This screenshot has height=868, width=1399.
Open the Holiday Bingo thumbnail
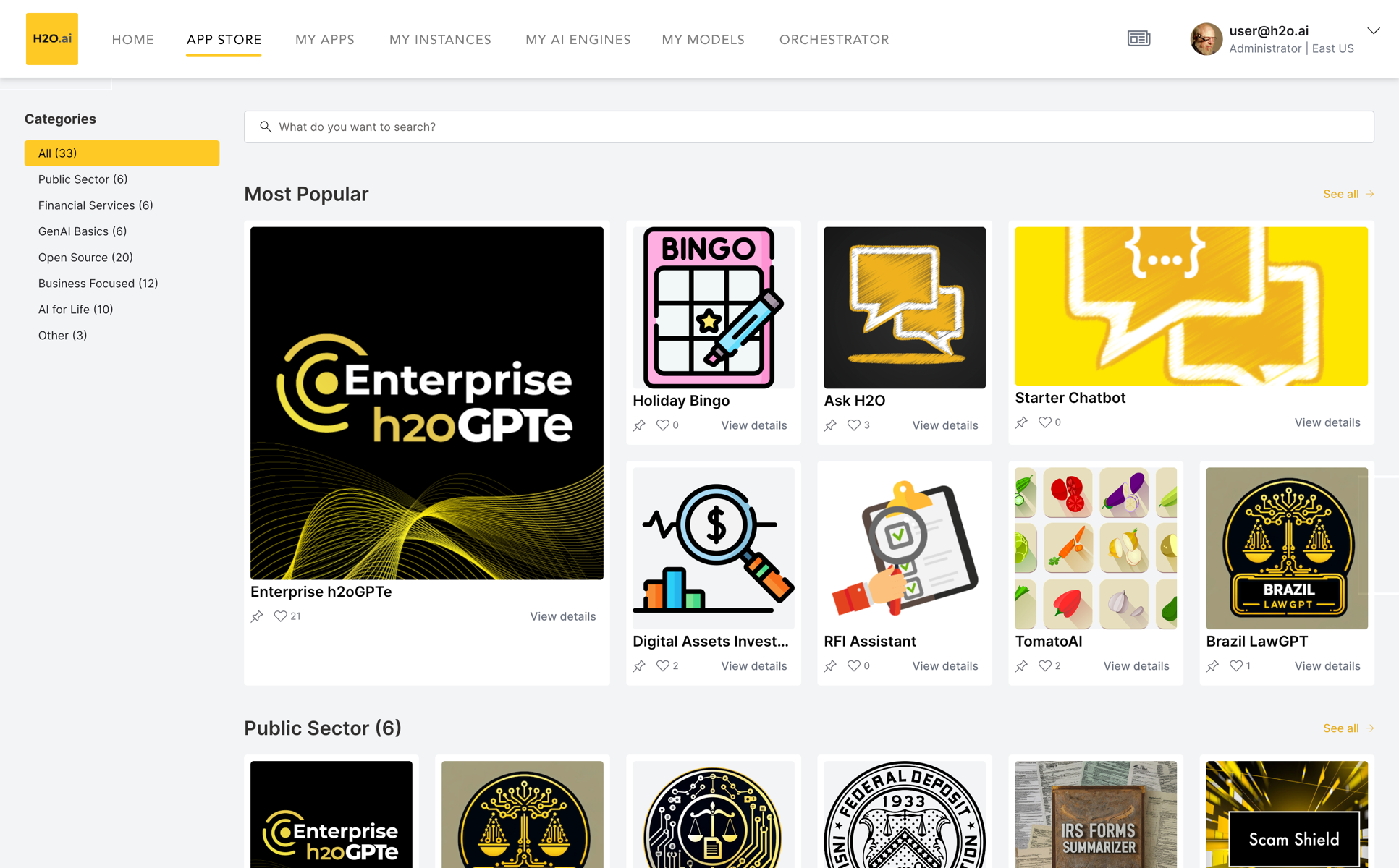coord(714,307)
